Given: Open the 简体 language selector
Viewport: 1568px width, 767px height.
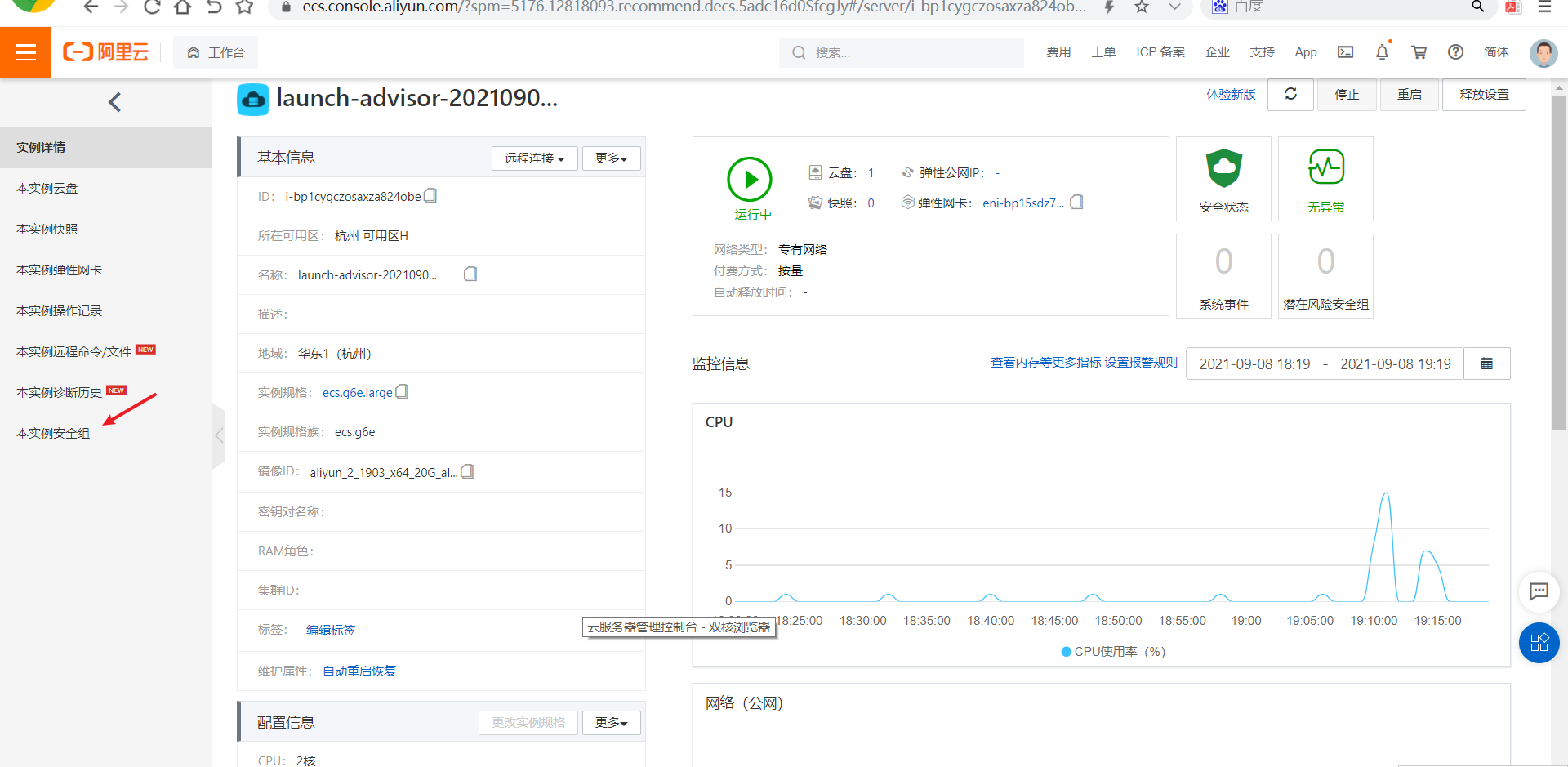Looking at the screenshot, I should pyautogui.click(x=1496, y=52).
